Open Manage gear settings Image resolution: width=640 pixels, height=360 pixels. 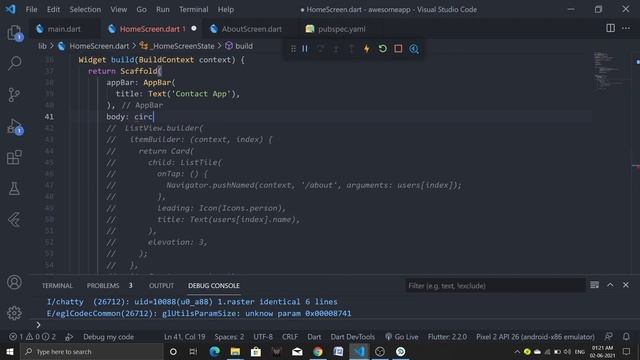coord(14,313)
